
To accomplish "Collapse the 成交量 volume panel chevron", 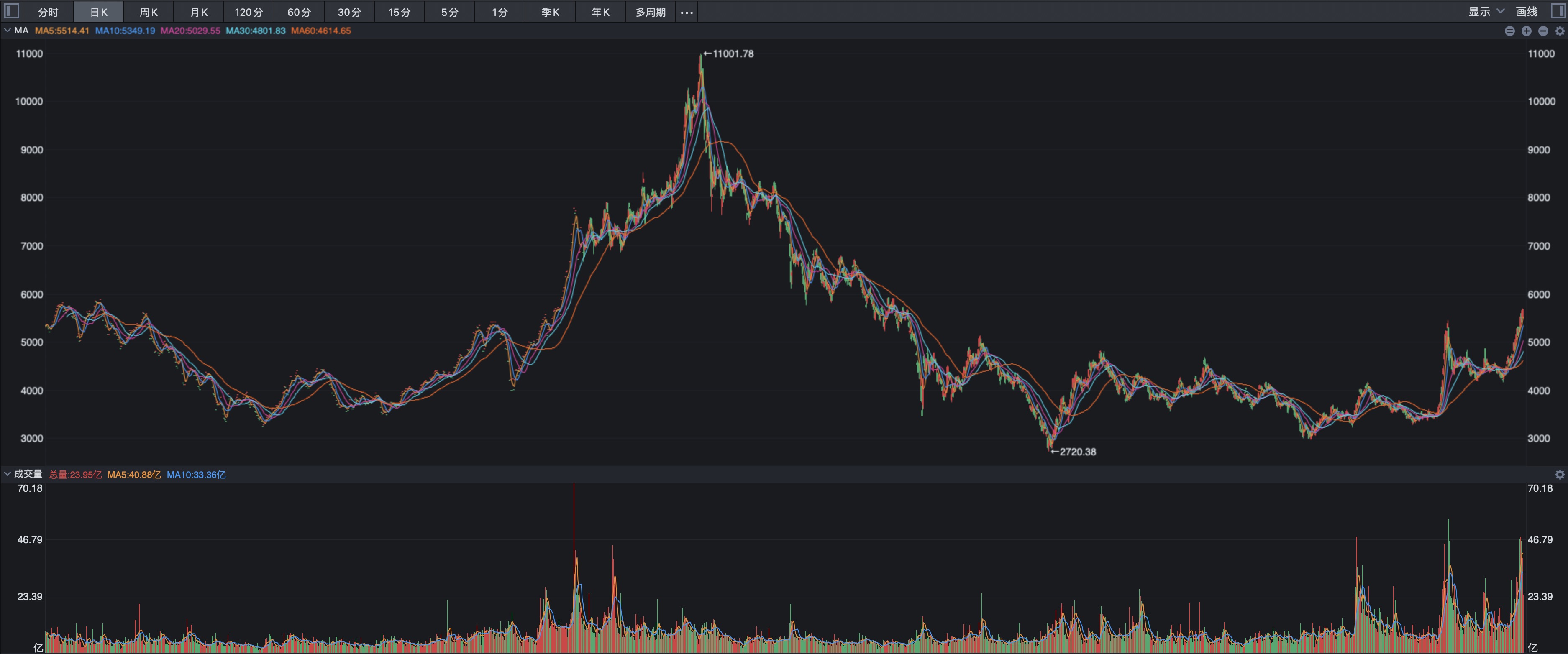I will pos(7,474).
